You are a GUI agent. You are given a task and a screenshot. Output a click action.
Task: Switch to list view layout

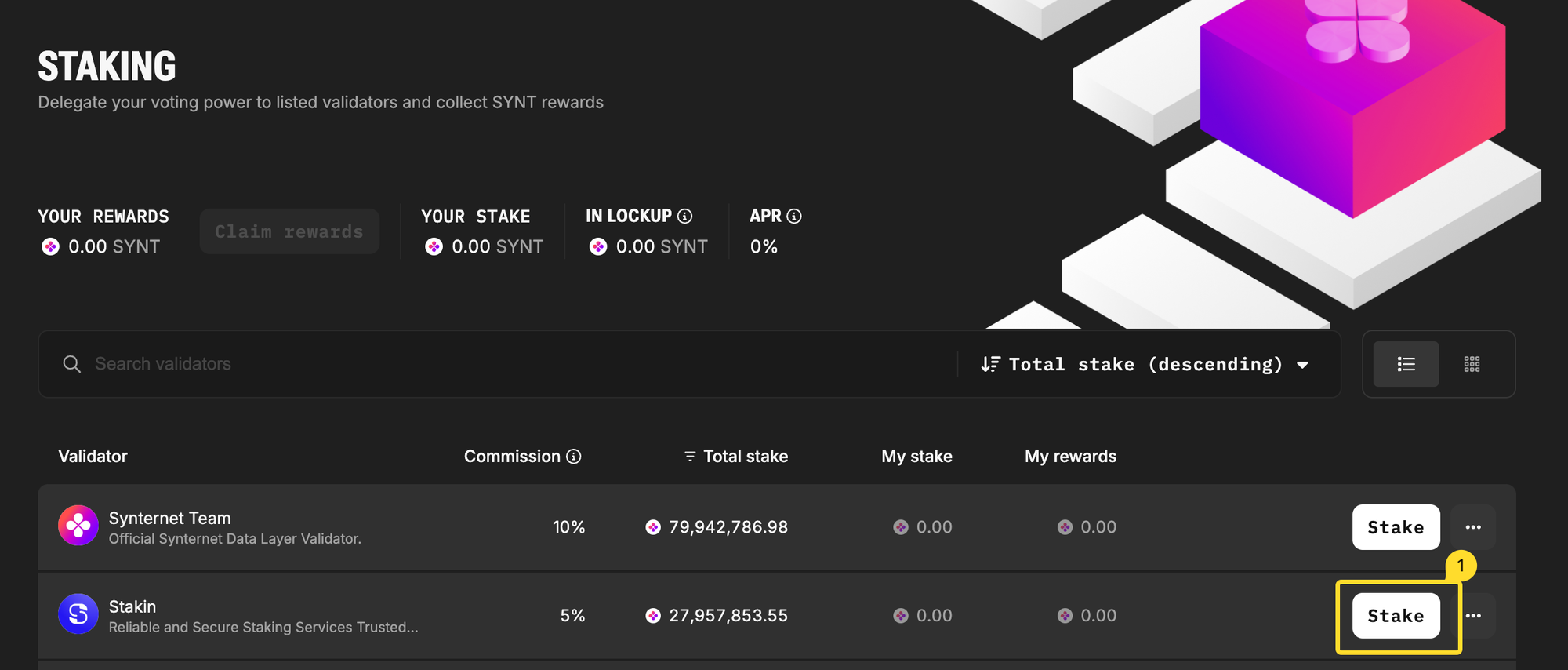click(1406, 364)
